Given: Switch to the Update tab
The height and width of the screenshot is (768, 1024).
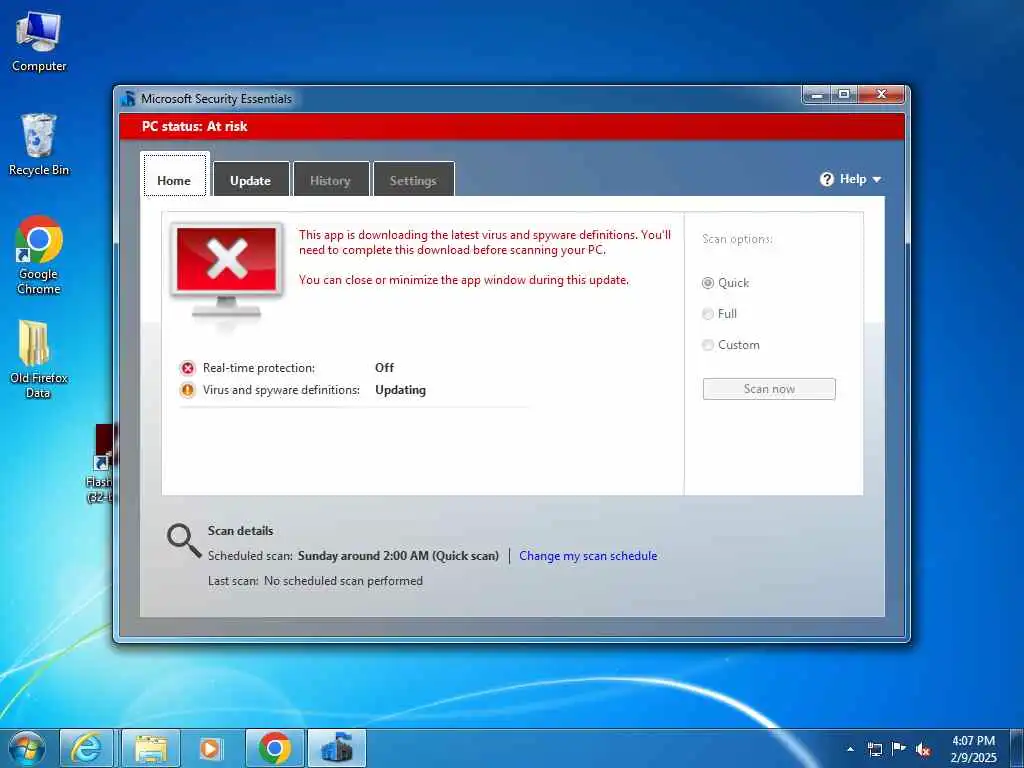Looking at the screenshot, I should pos(251,179).
